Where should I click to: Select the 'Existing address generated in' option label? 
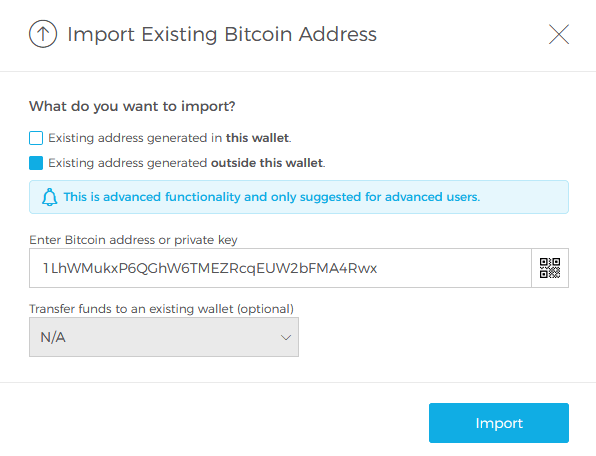(x=135, y=138)
